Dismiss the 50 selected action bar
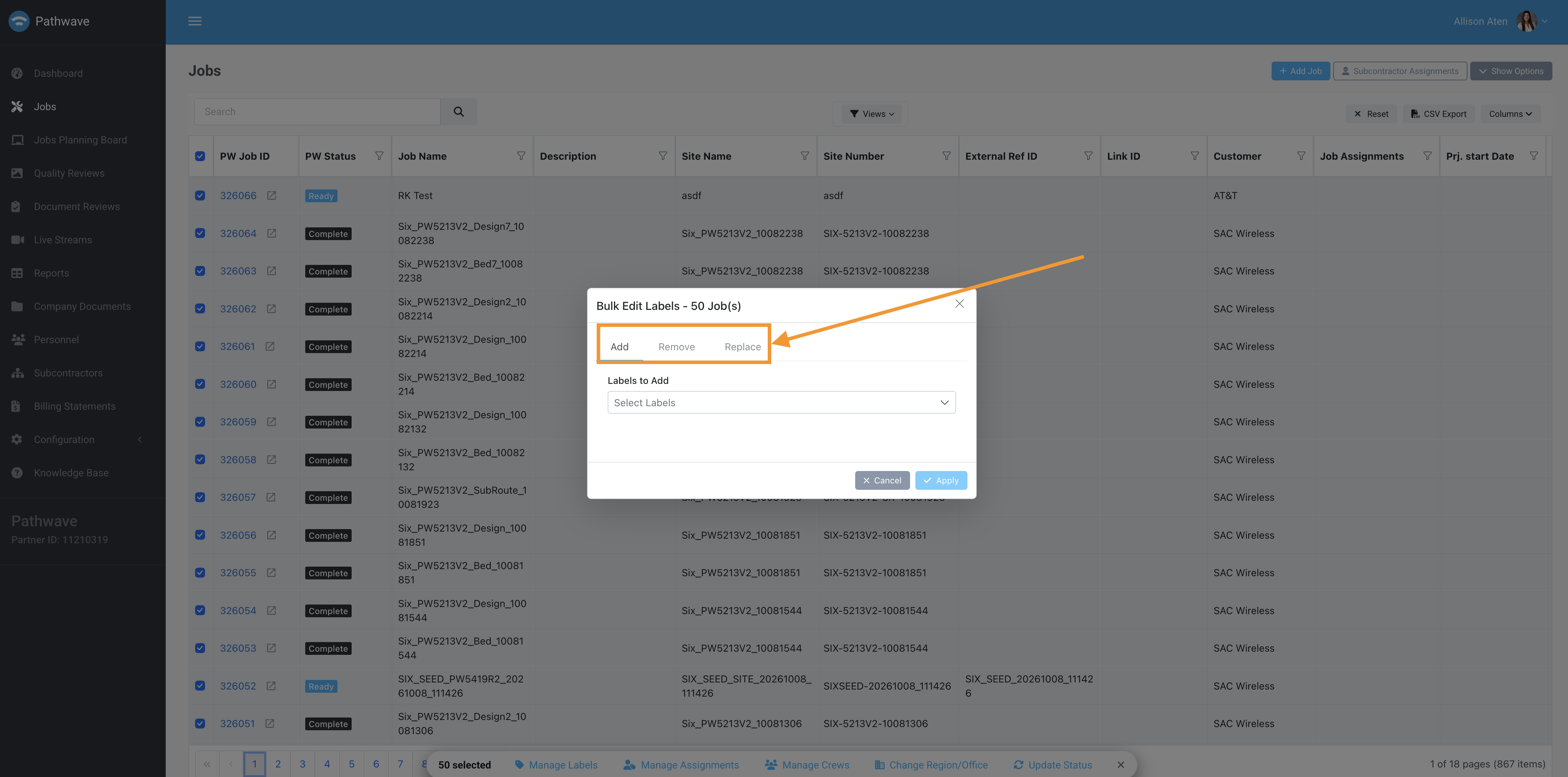Image resolution: width=1568 pixels, height=777 pixels. (1121, 765)
